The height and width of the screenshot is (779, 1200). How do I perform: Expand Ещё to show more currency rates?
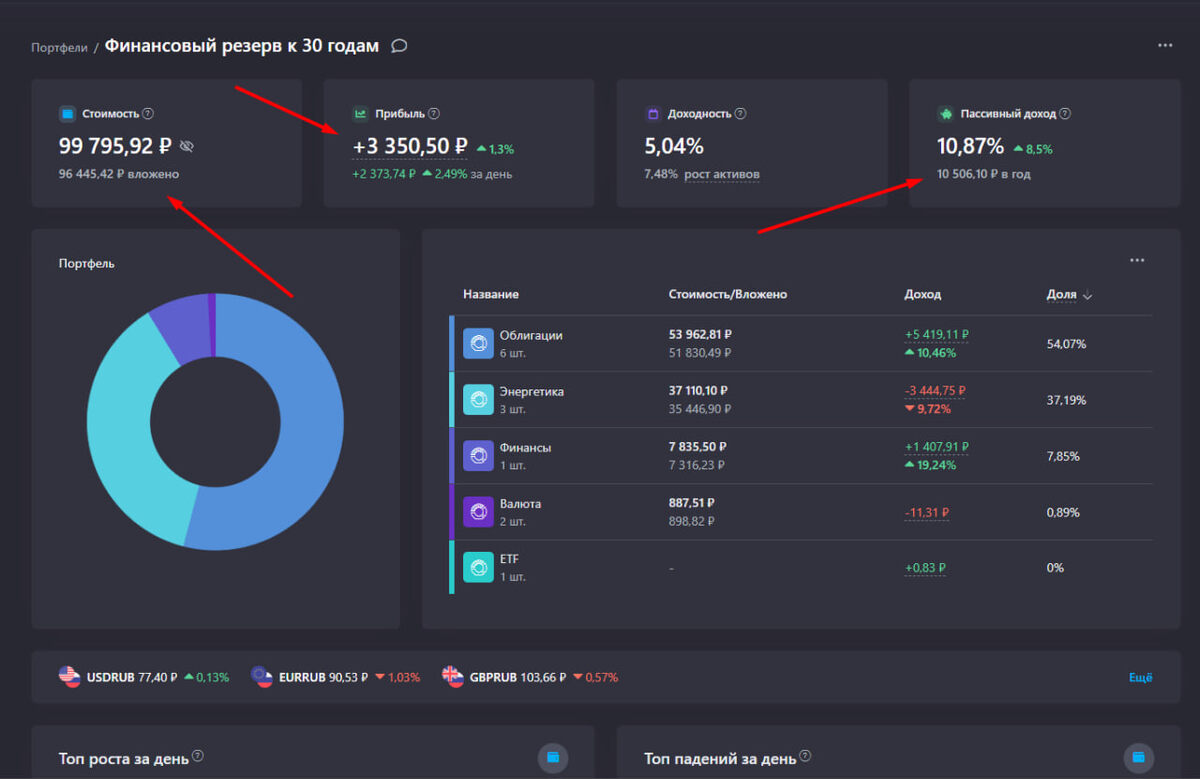tap(1139, 677)
